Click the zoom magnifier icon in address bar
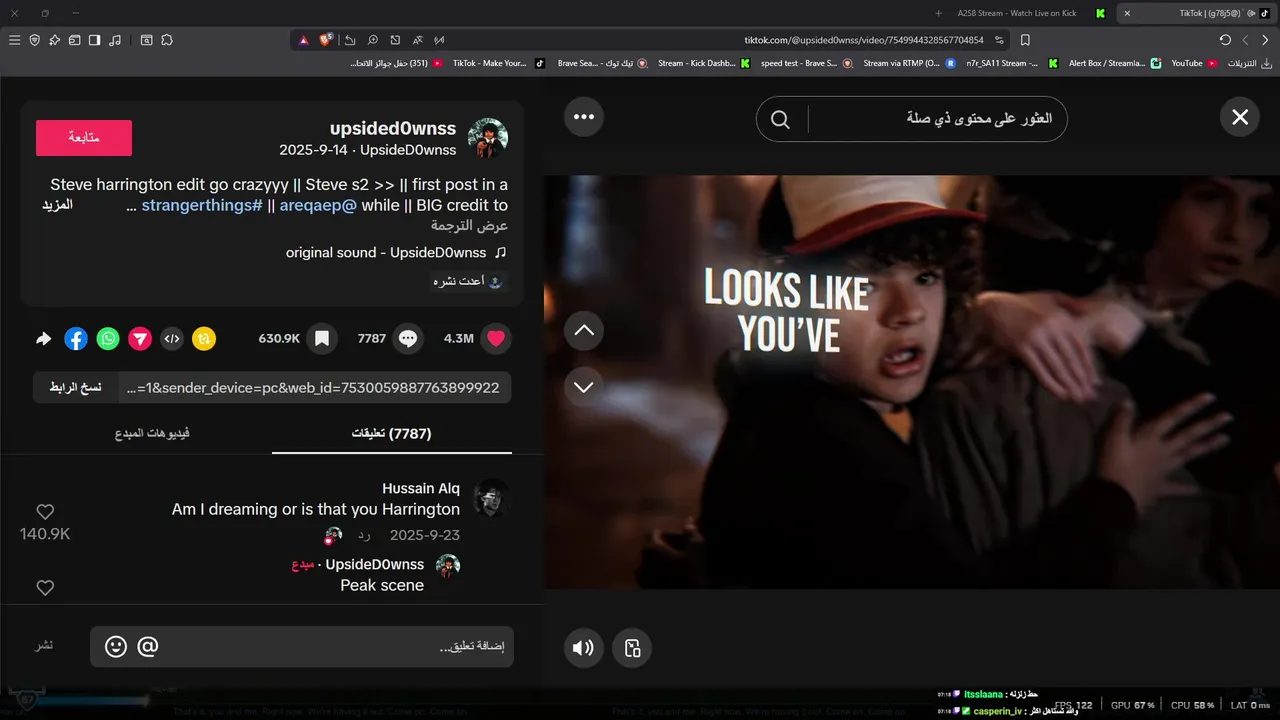This screenshot has width=1280, height=720. tap(372, 40)
